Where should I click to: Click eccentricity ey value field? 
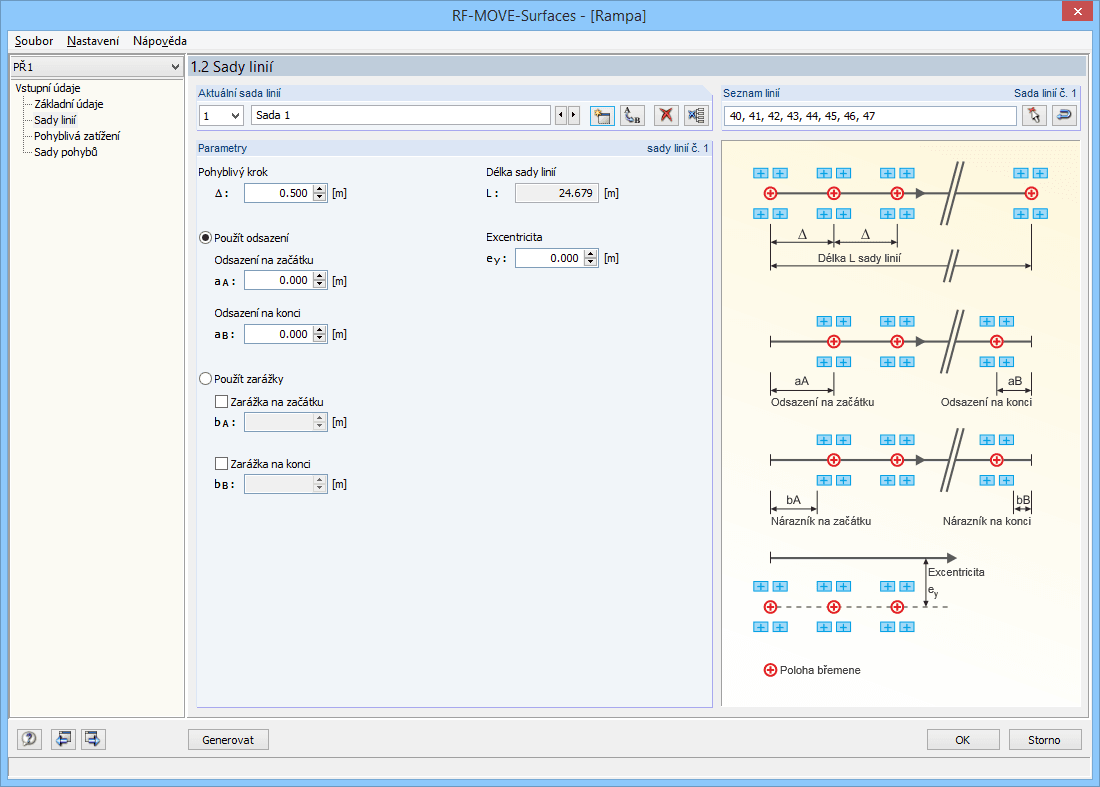point(550,258)
